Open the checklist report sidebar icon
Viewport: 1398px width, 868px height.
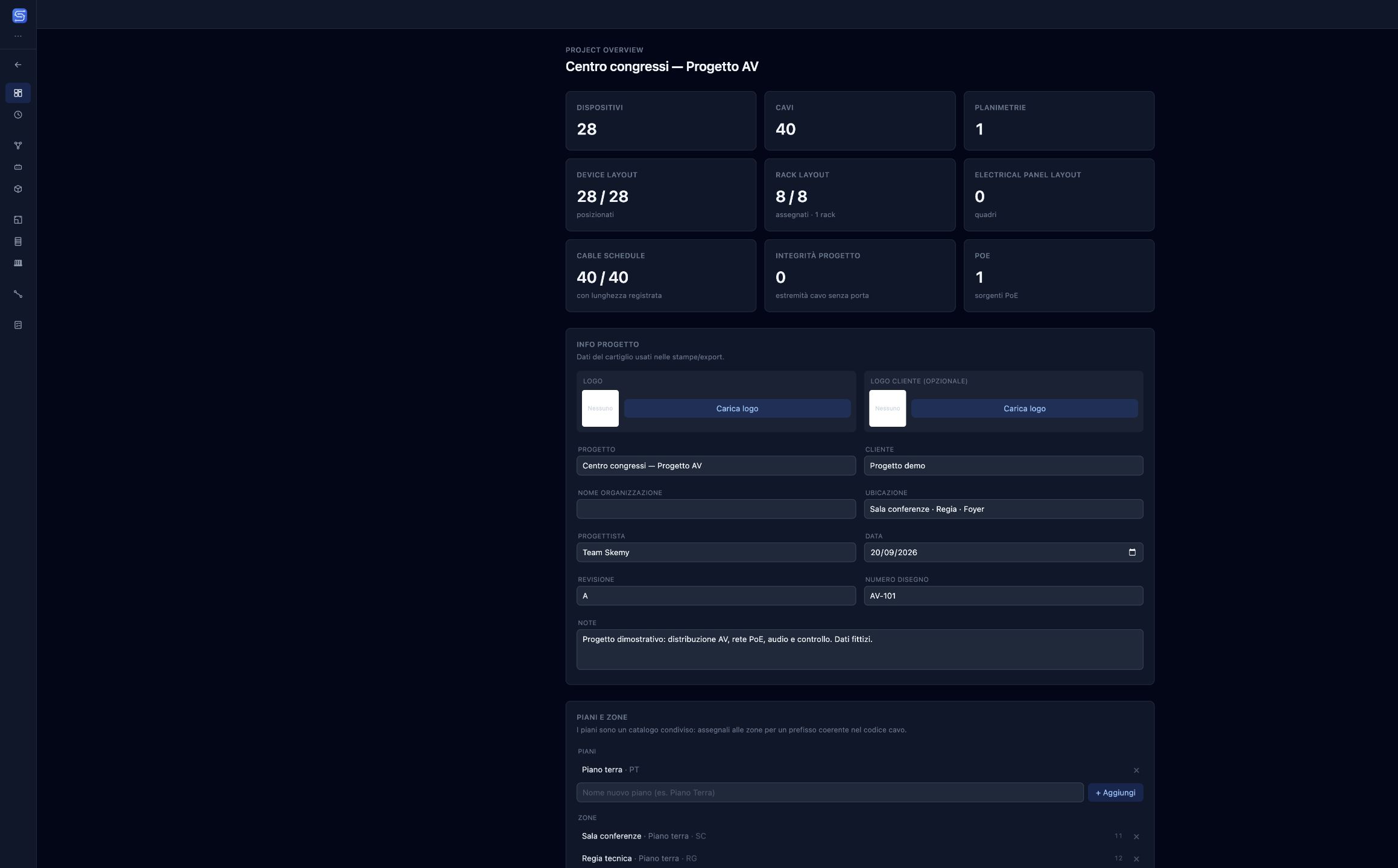[18, 325]
